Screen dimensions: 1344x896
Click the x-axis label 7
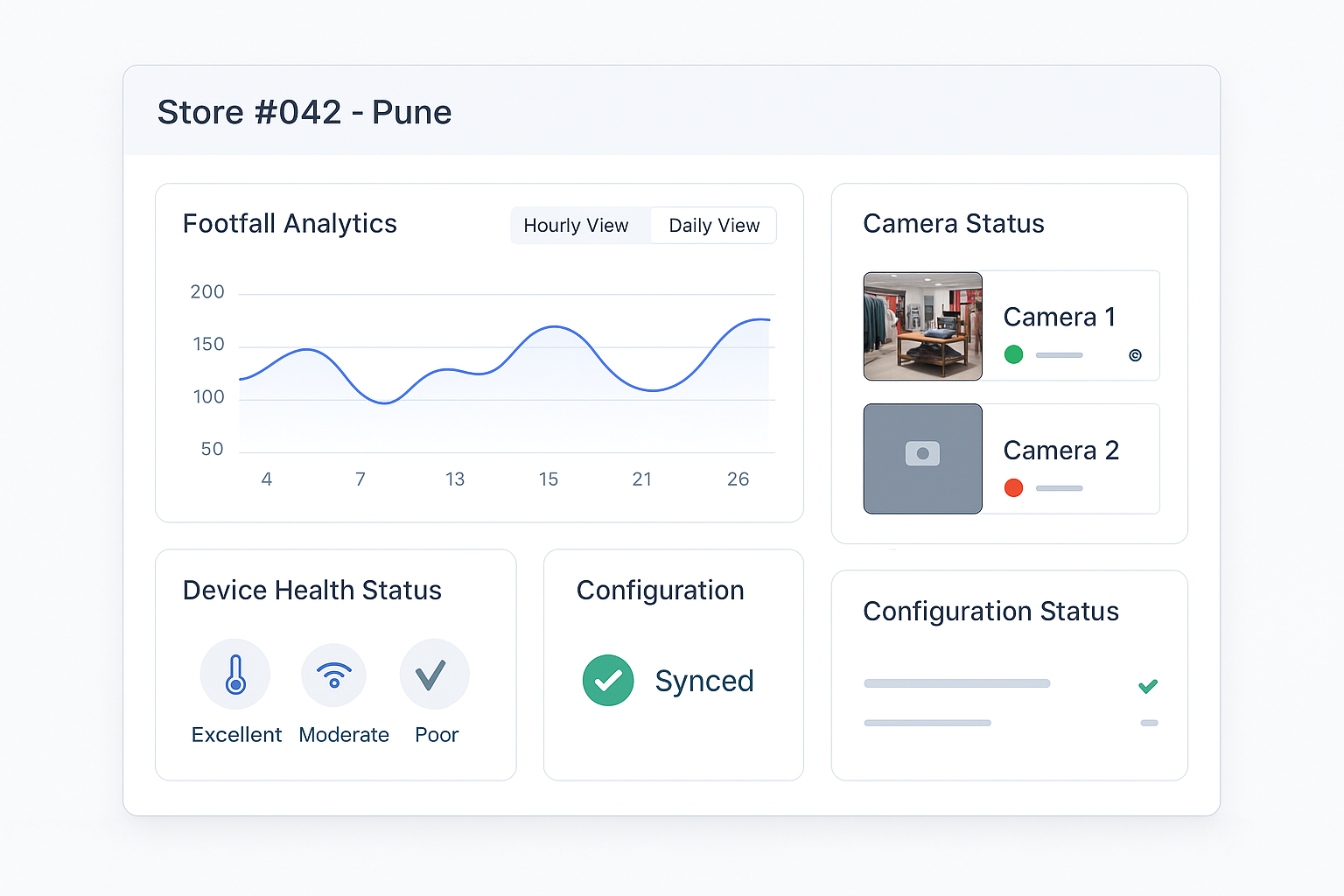360,479
